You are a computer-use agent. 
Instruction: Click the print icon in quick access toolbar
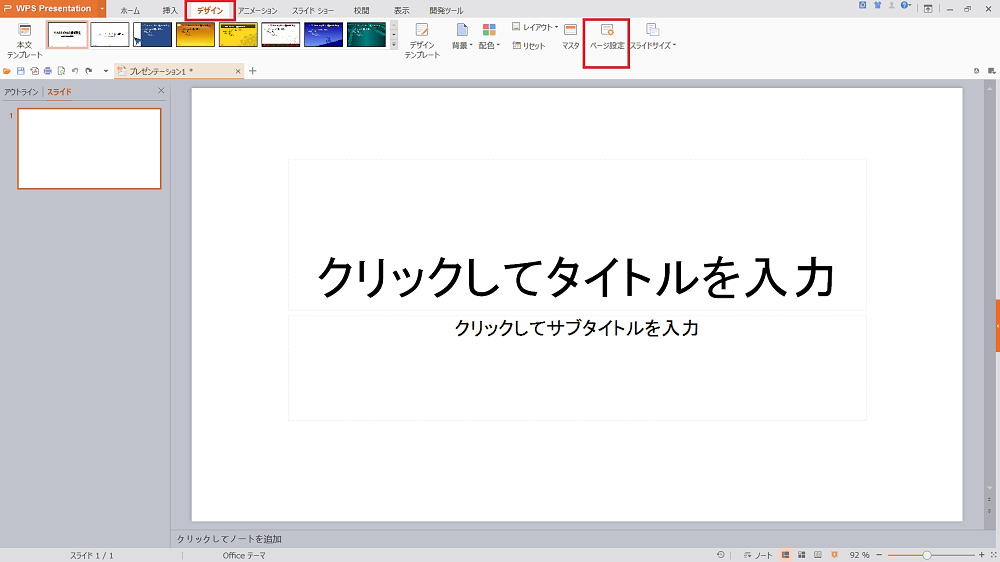[x=48, y=71]
